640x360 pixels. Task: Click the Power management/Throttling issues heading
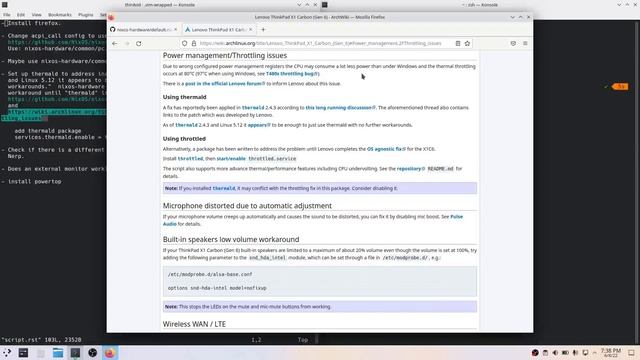pos(225,56)
